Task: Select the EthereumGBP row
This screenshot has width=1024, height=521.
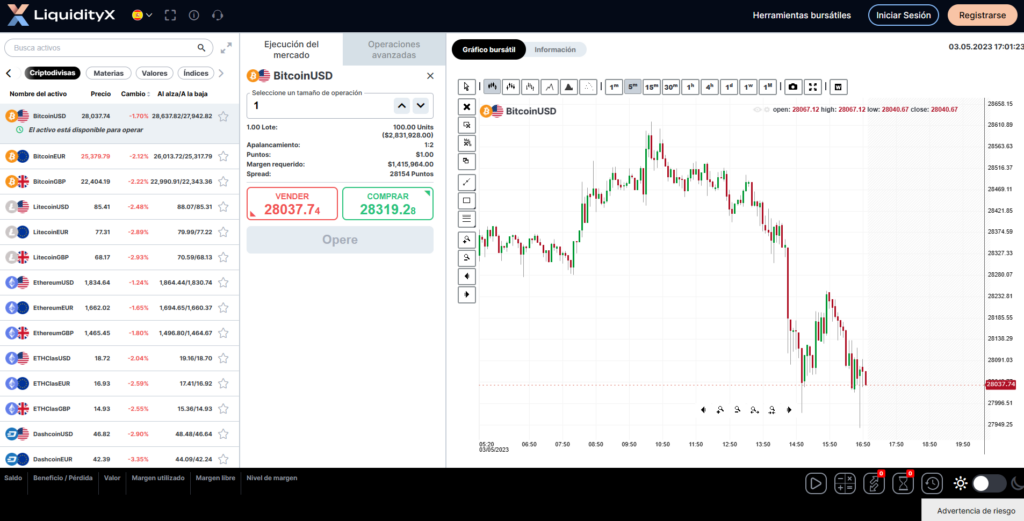Action: 120,333
